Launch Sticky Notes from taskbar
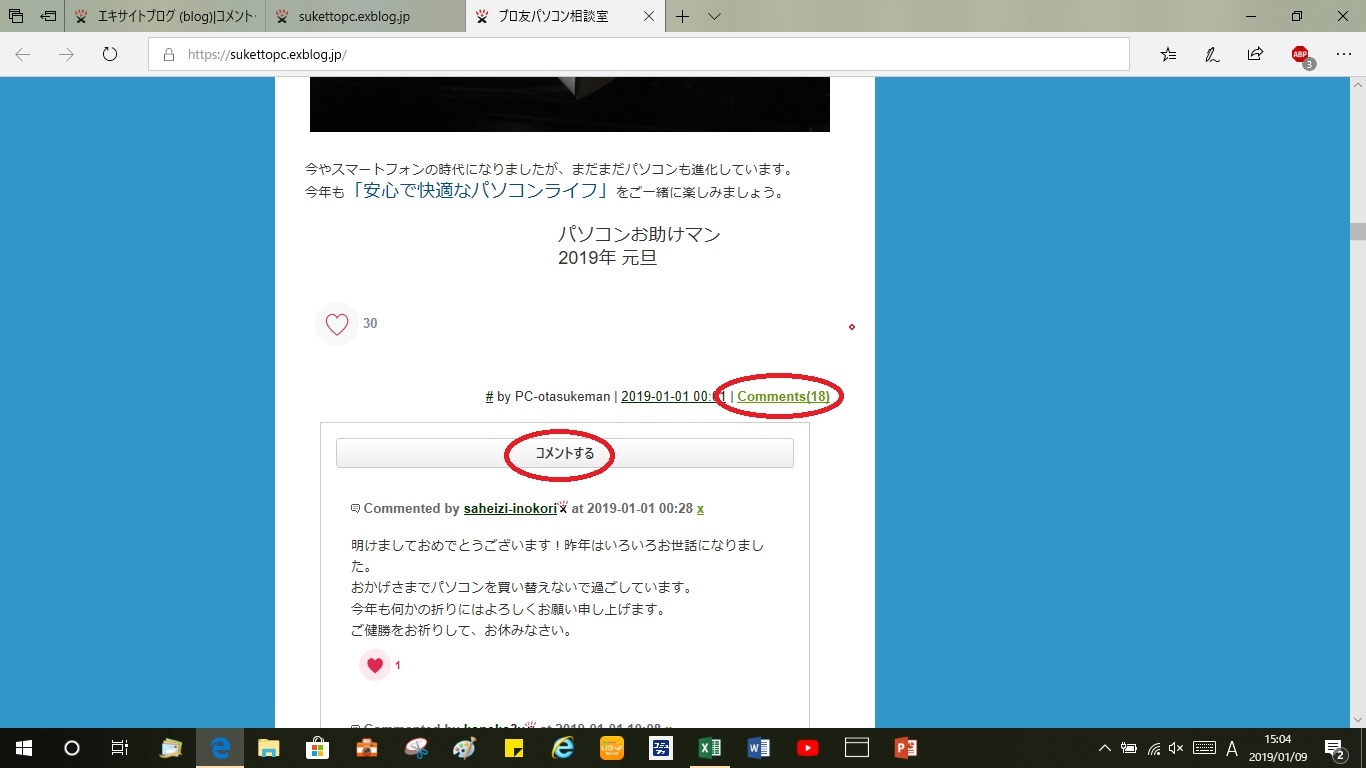 pos(514,748)
